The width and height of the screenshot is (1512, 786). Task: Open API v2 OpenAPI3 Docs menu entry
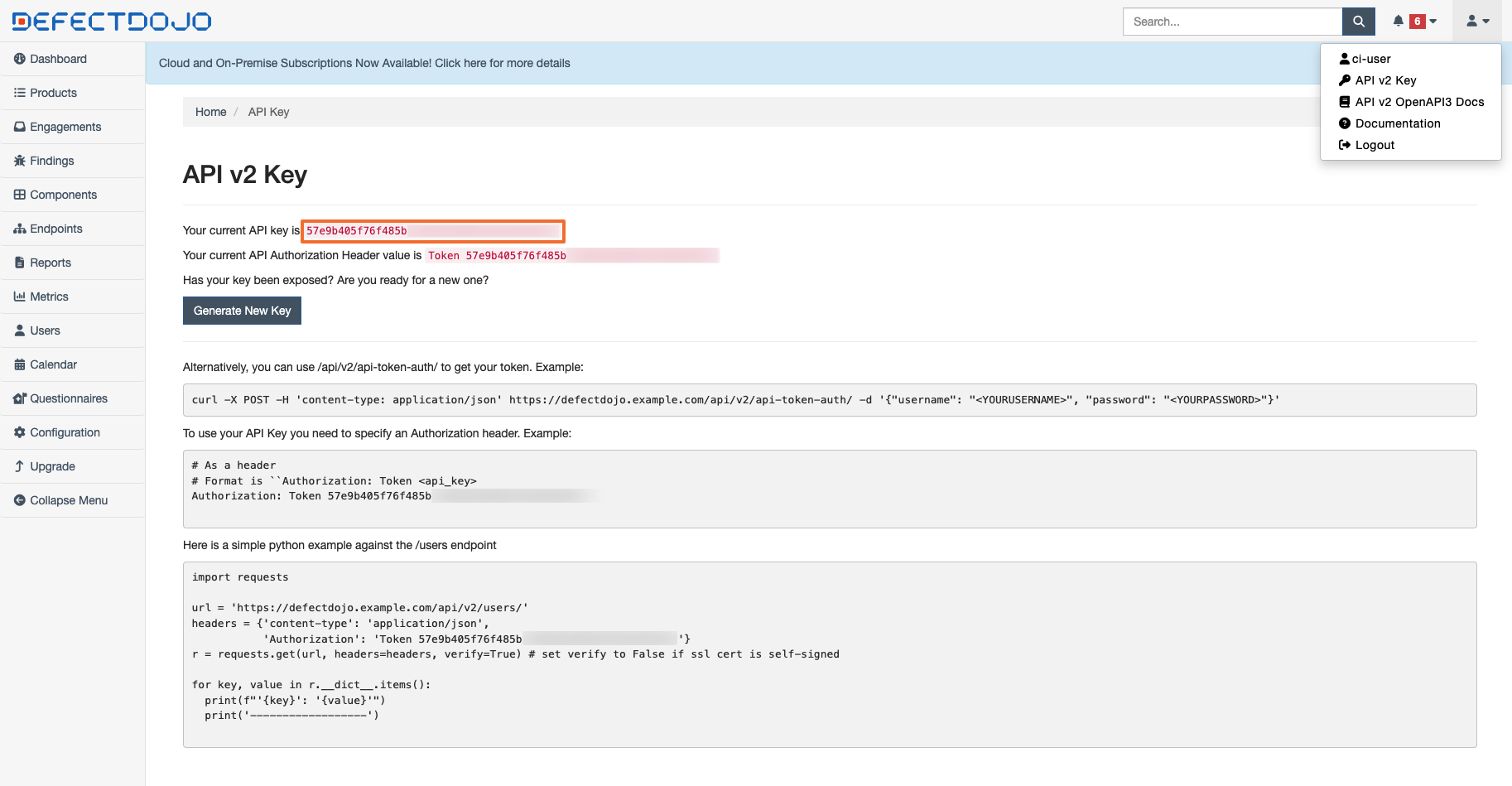tap(1419, 101)
